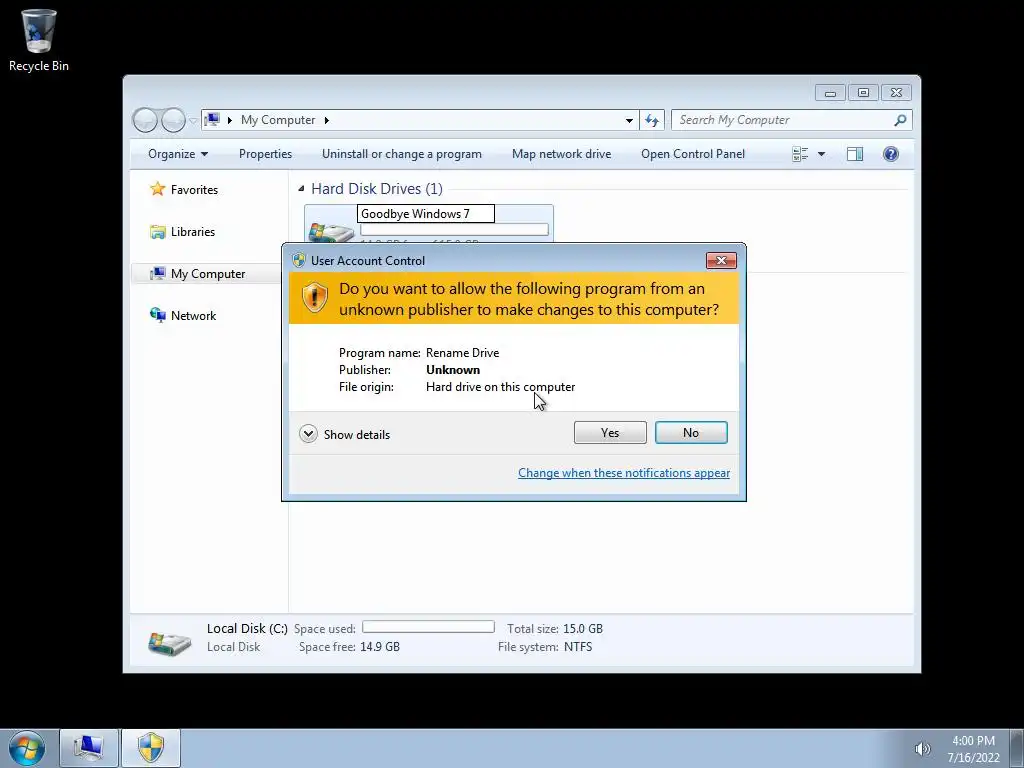Click the My Computer breadcrumb
The width and height of the screenshot is (1024, 768).
[x=278, y=120]
